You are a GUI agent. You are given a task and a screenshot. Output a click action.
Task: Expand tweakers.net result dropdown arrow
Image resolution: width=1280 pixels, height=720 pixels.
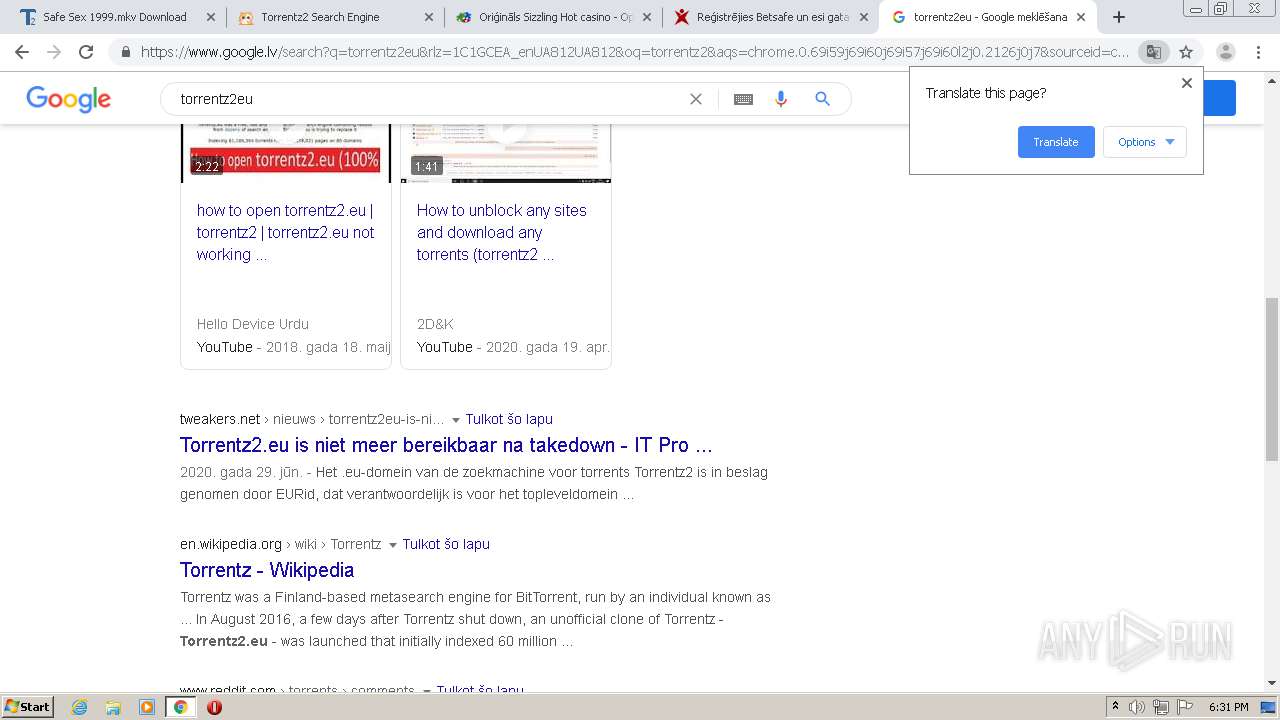[x=456, y=420]
